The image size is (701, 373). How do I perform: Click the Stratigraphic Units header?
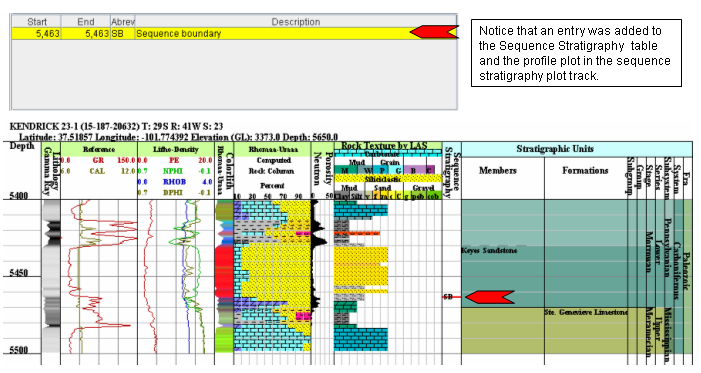click(555, 149)
